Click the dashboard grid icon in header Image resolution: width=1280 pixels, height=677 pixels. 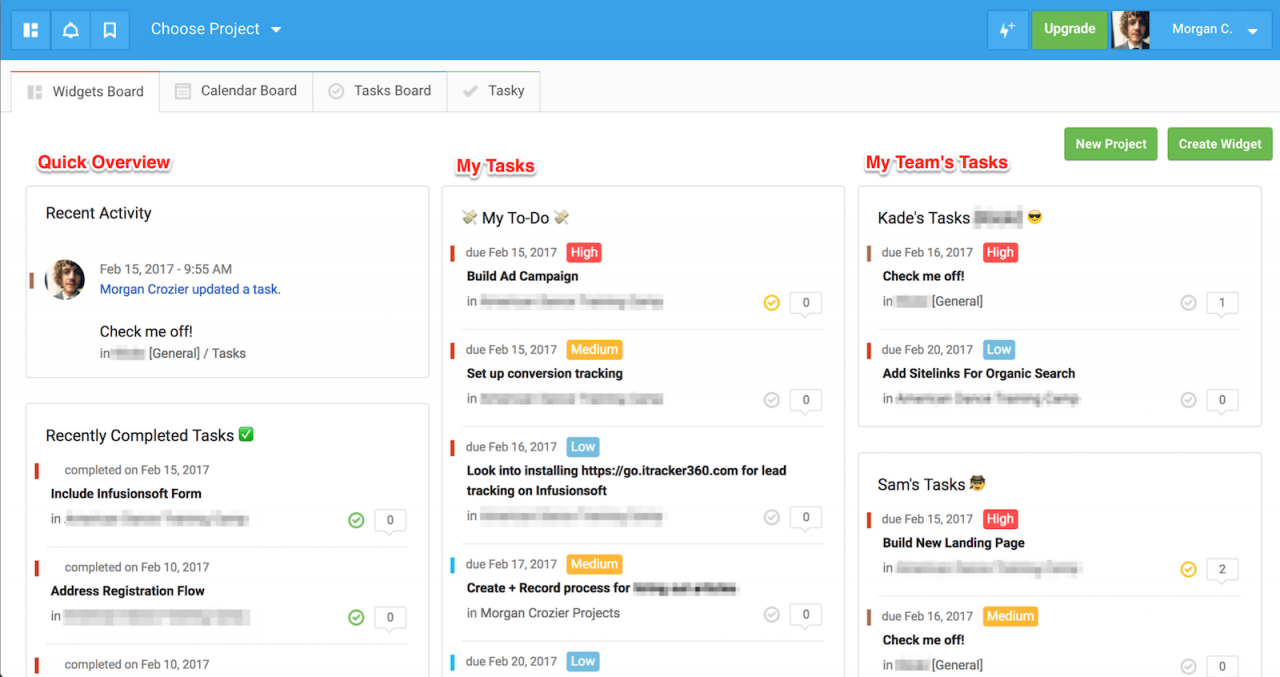[x=31, y=30]
